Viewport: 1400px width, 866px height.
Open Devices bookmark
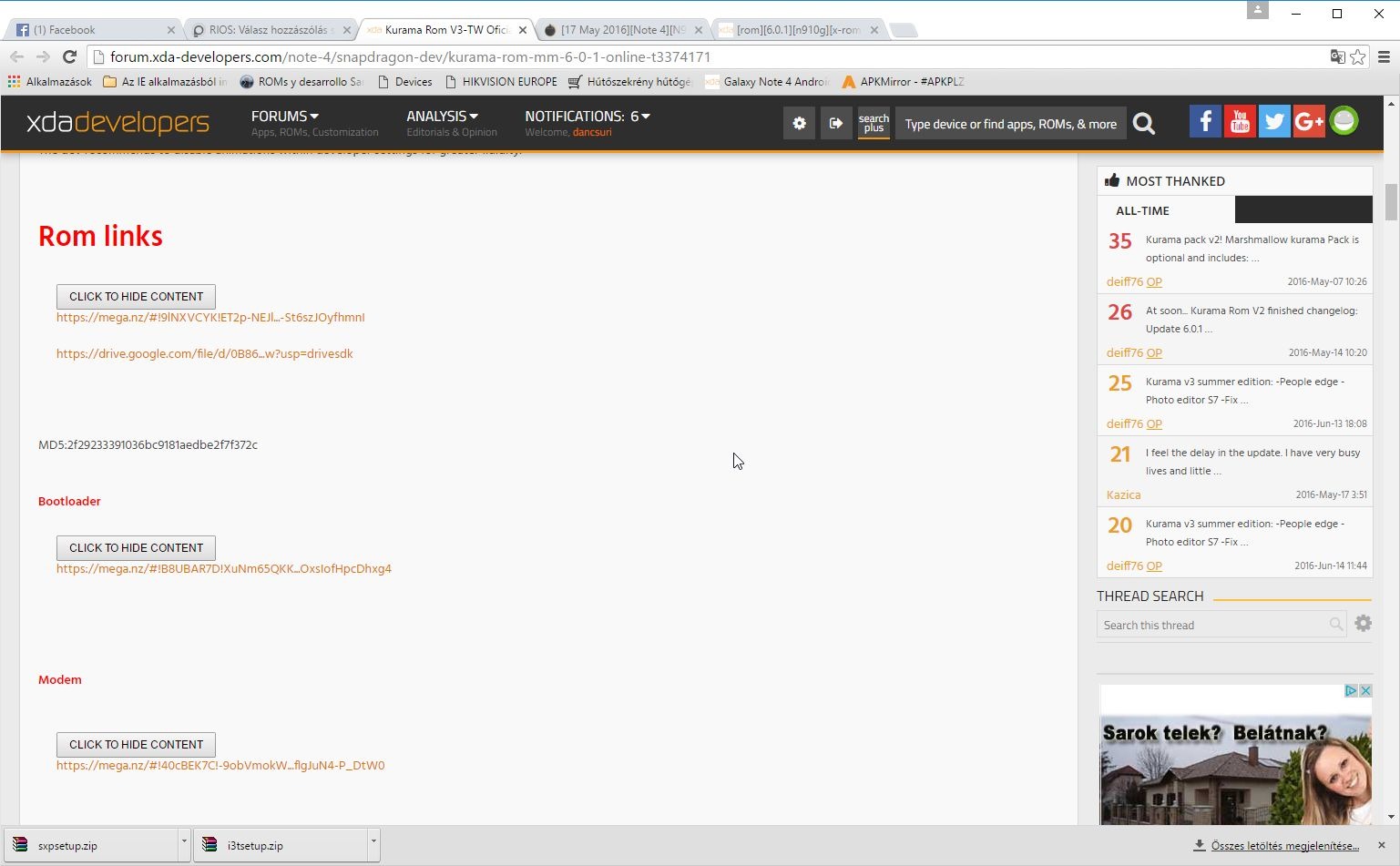pyautogui.click(x=404, y=82)
